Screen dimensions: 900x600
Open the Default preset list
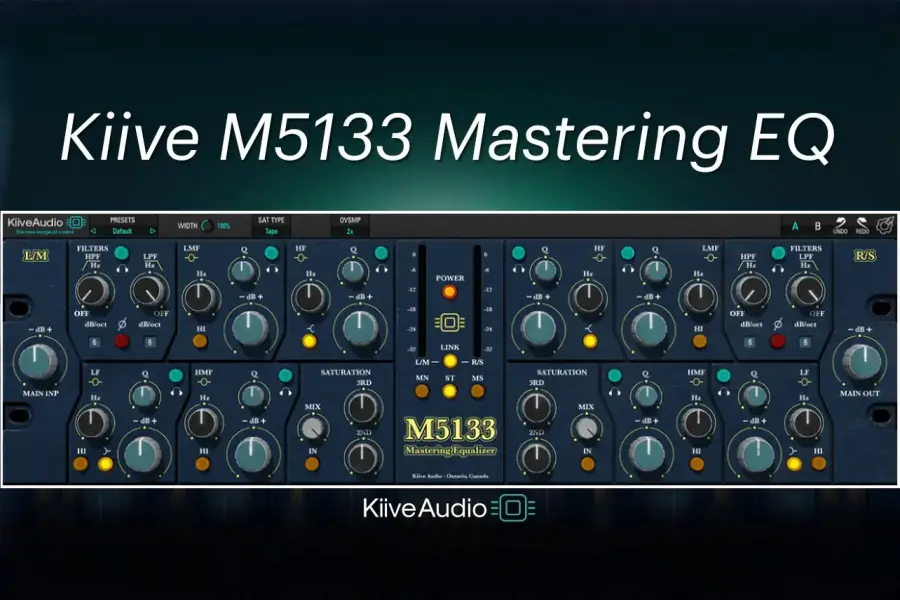click(x=122, y=231)
